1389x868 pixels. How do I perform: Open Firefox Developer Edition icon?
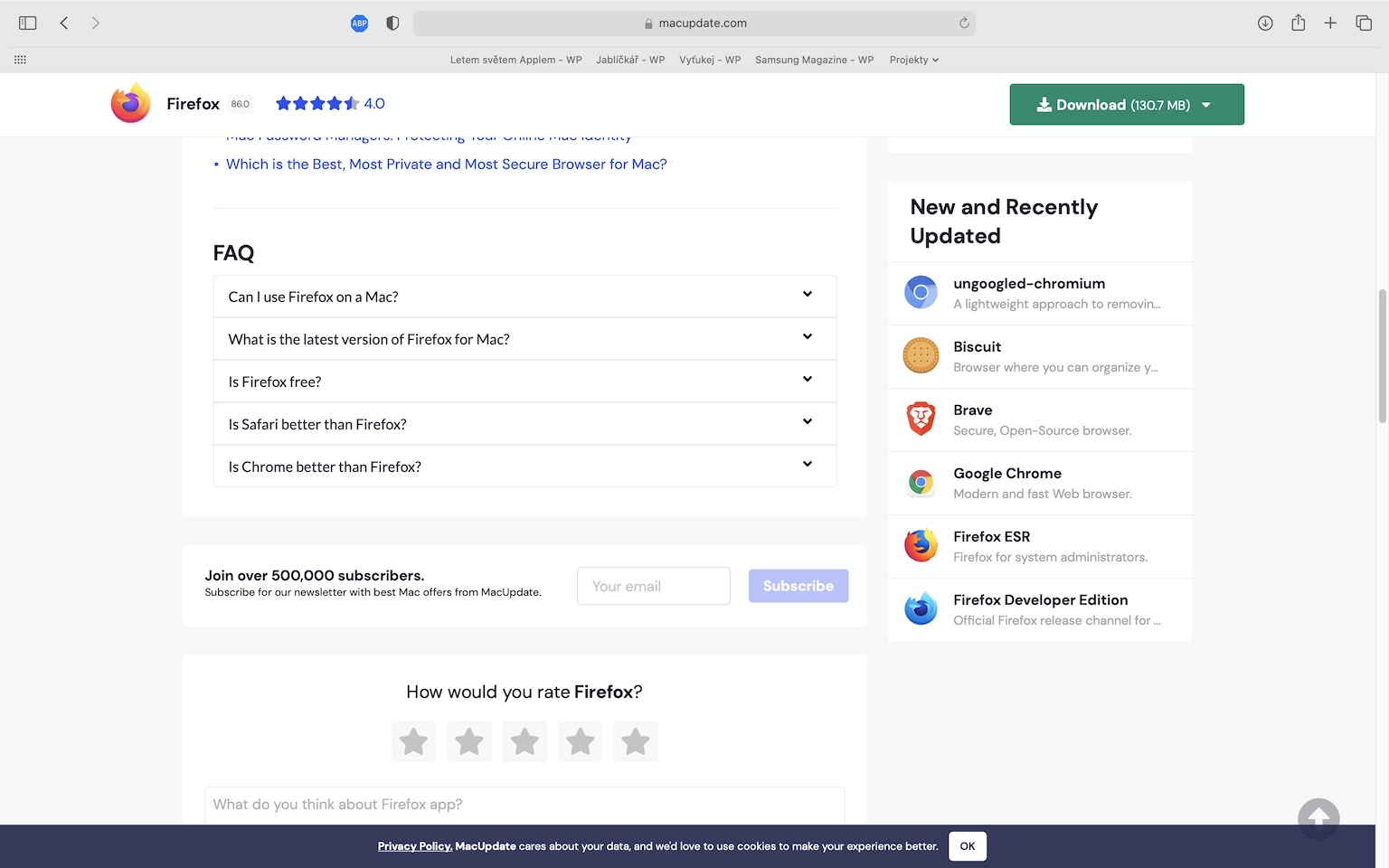[x=921, y=609]
